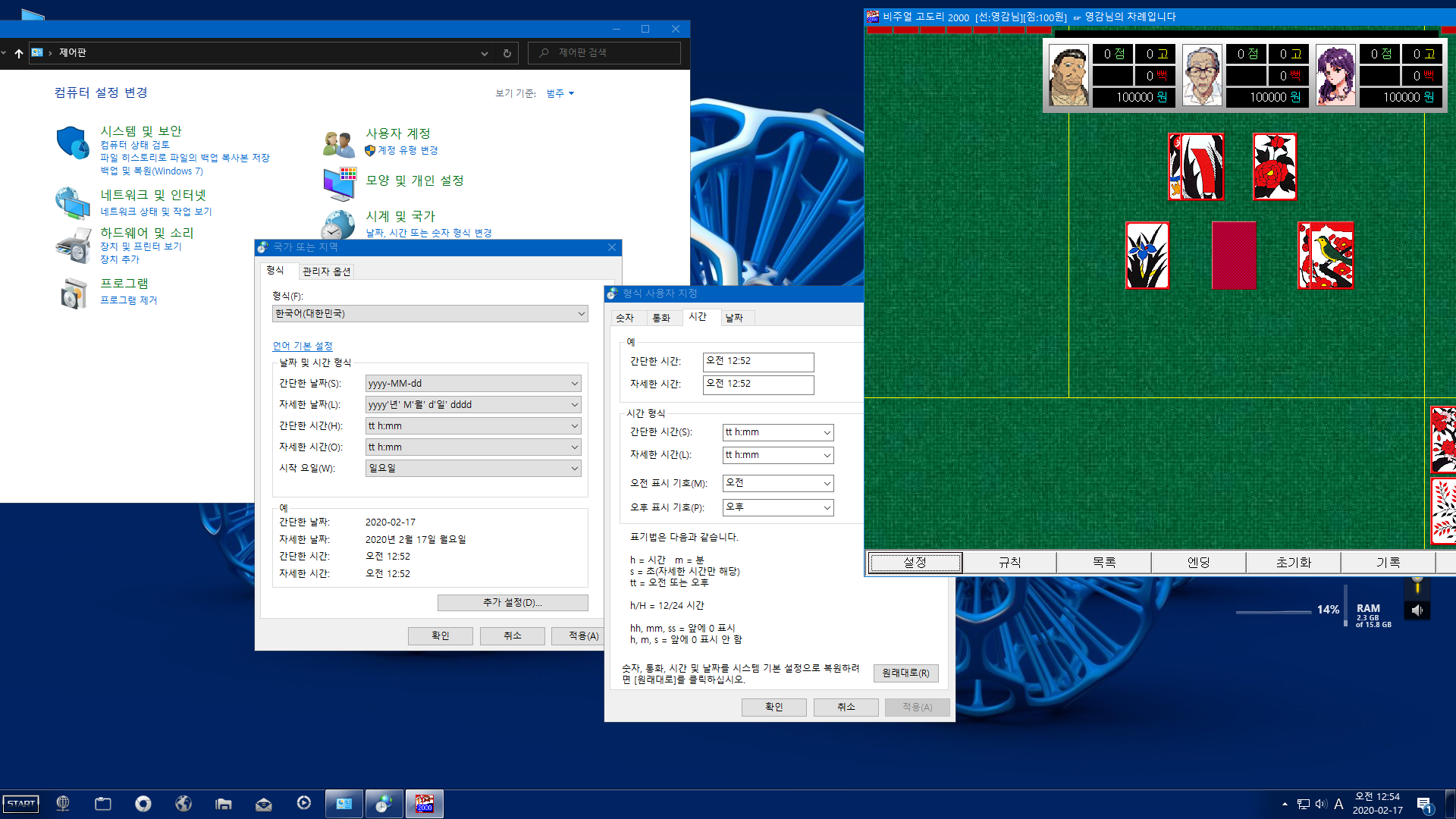Expand 자세한 시간(O) dropdown in region dialog

click(574, 447)
